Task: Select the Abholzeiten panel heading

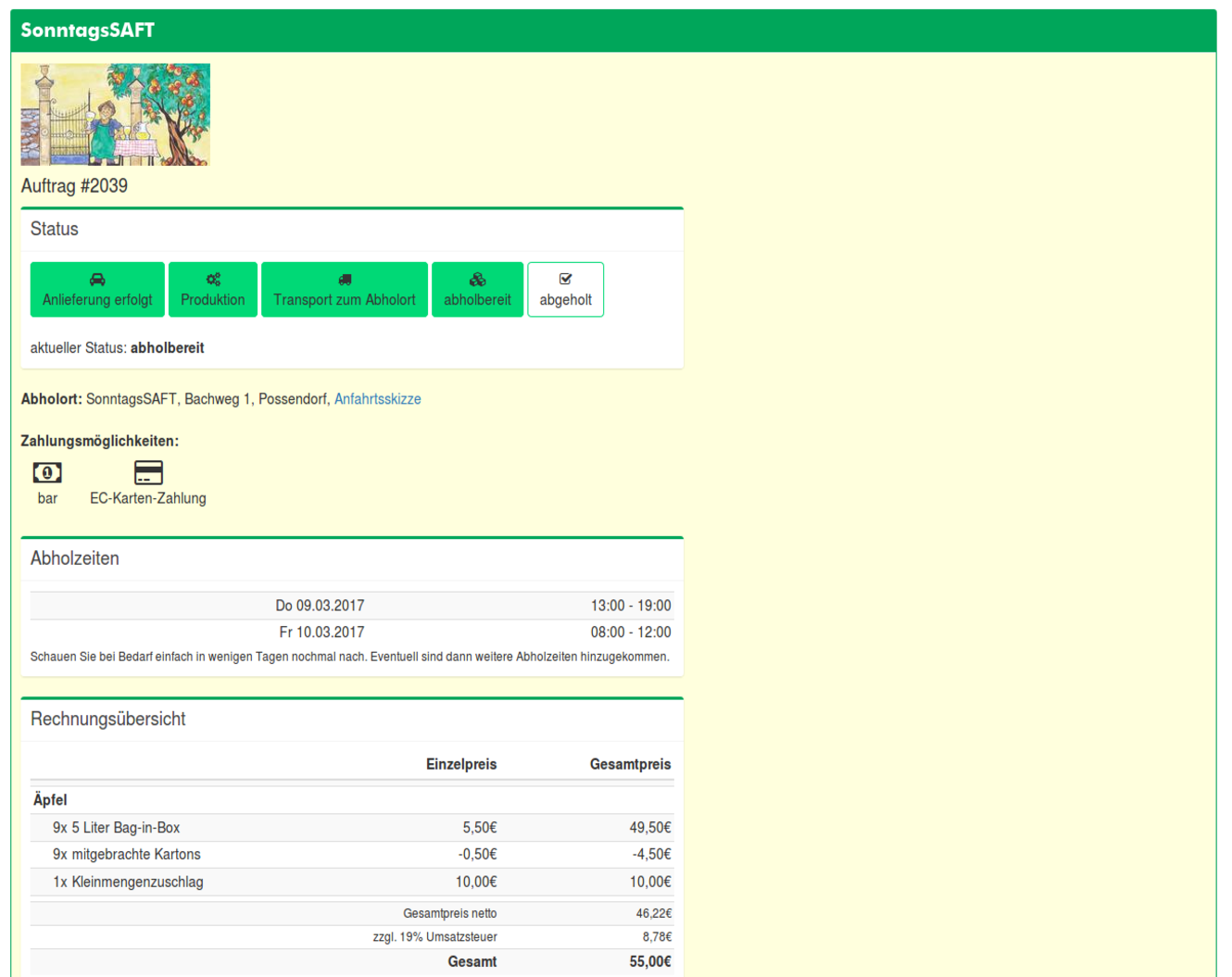Action: 75,559
